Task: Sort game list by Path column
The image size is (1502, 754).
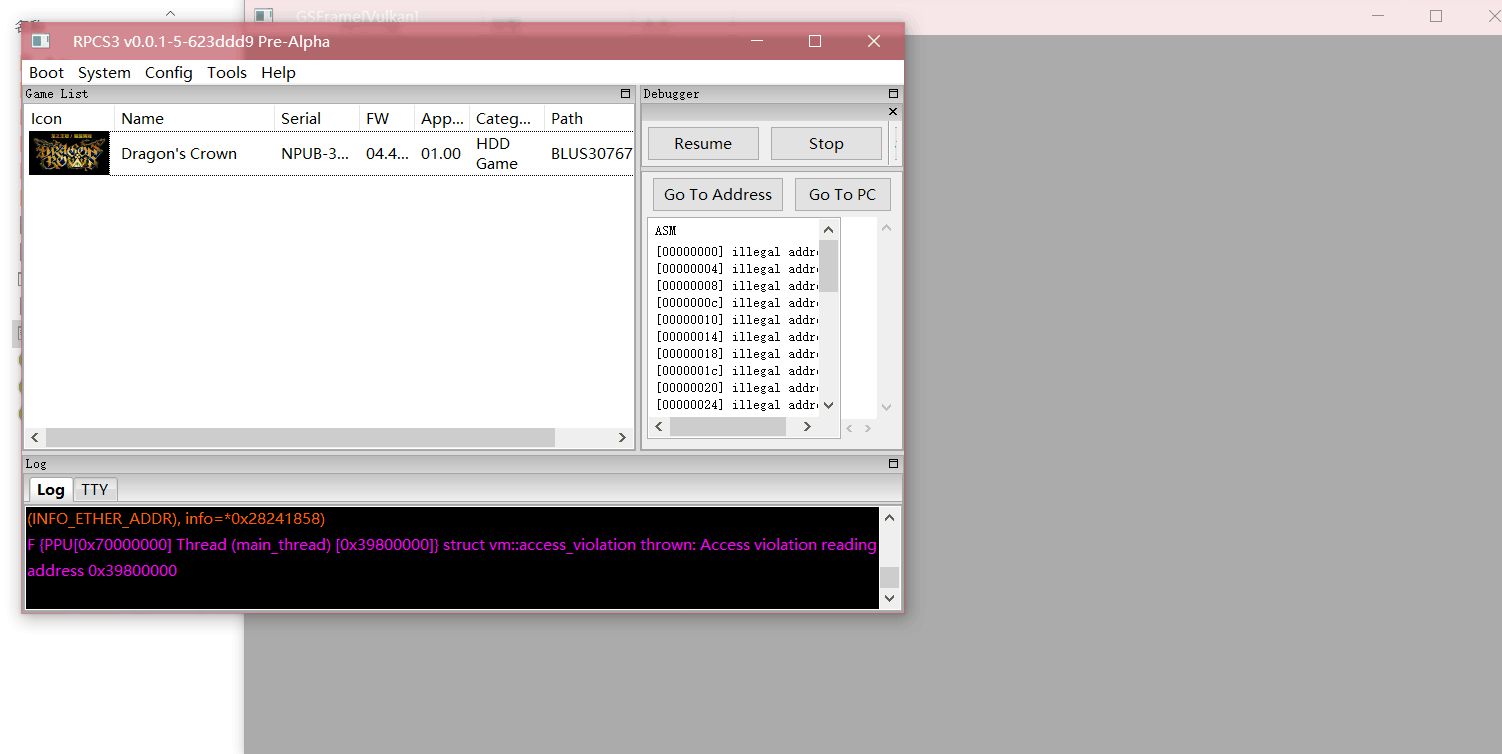Action: (589, 118)
